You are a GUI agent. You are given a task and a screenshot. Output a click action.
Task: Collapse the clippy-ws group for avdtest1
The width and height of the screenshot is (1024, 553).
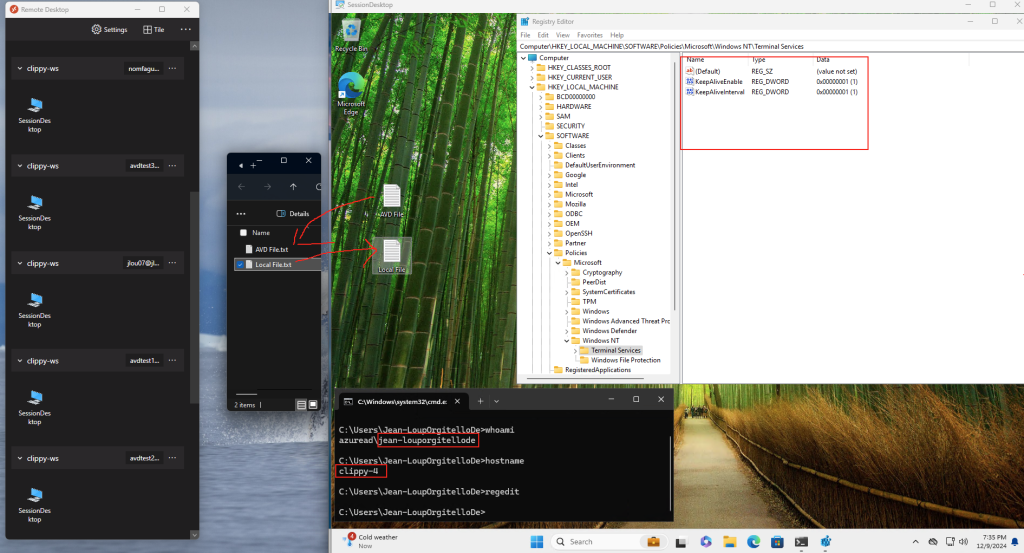20,360
